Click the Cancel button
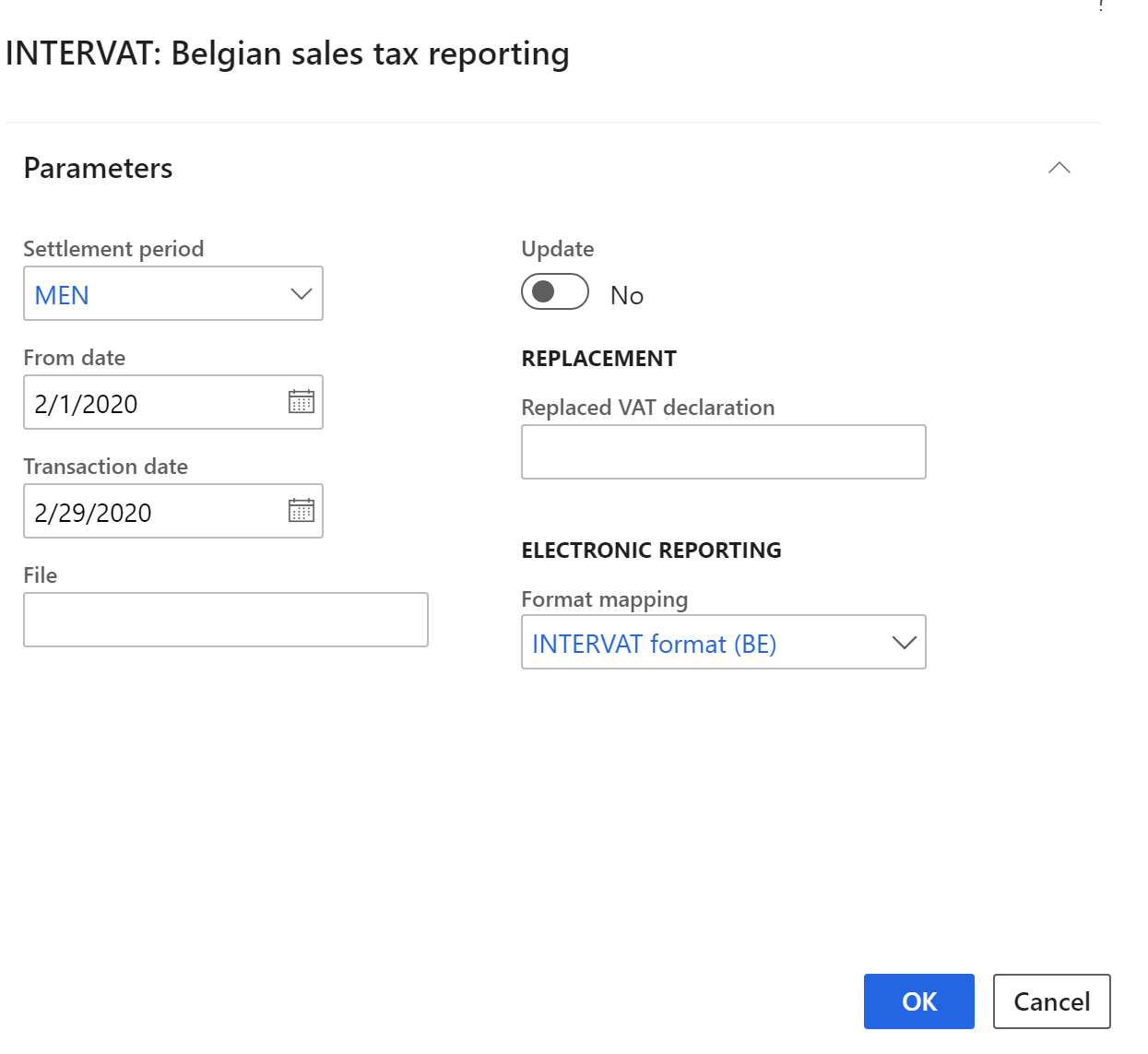The width and height of the screenshot is (1148, 1054). 1052,1001
